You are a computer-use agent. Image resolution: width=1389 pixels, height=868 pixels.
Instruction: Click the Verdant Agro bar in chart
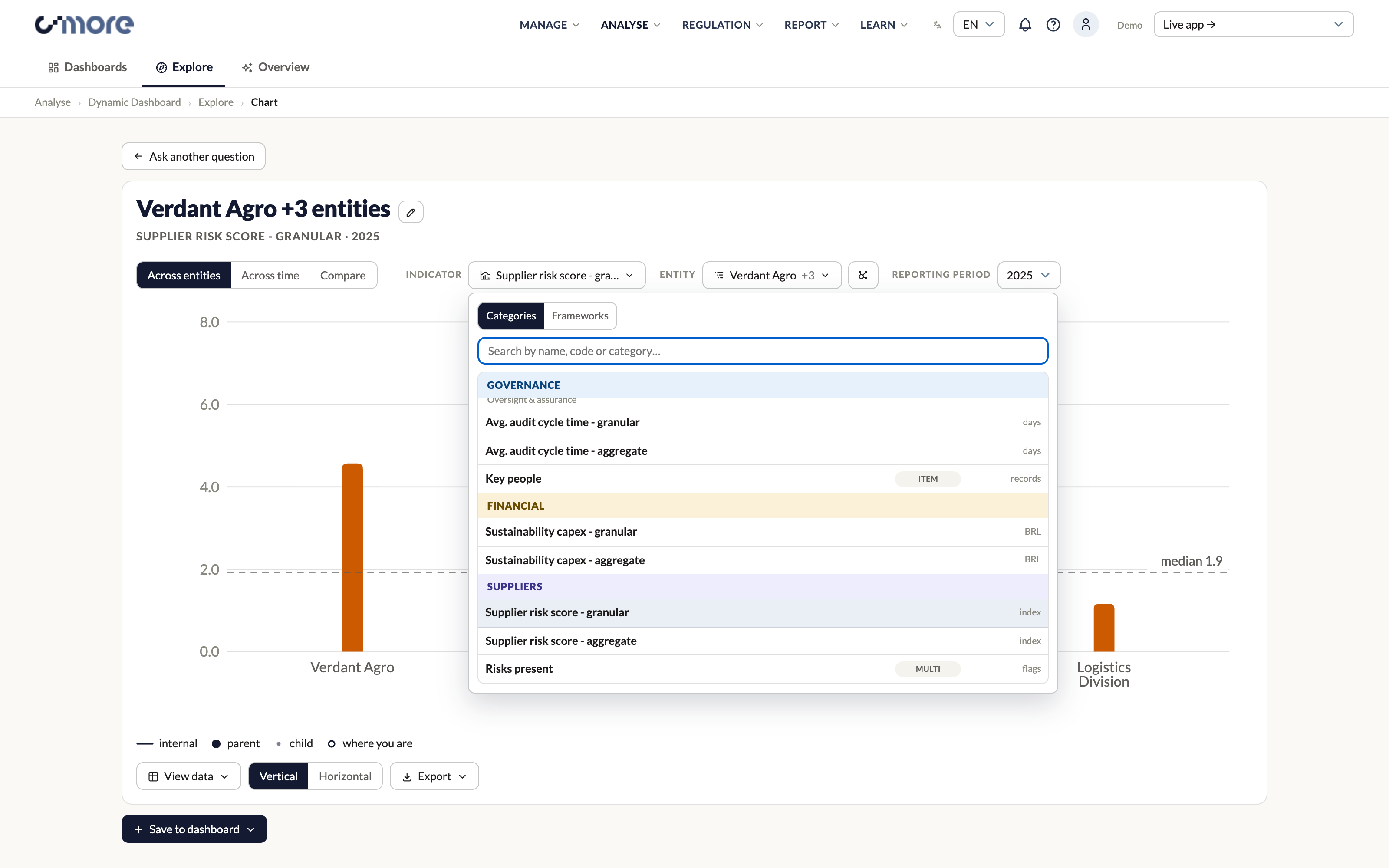point(352,557)
